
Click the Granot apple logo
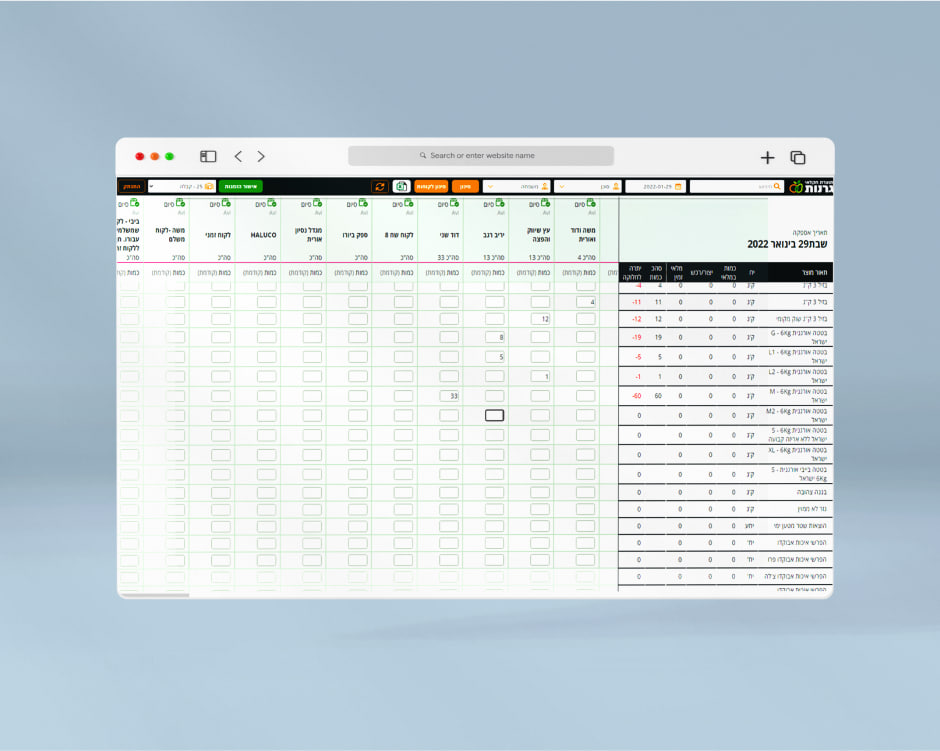796,187
